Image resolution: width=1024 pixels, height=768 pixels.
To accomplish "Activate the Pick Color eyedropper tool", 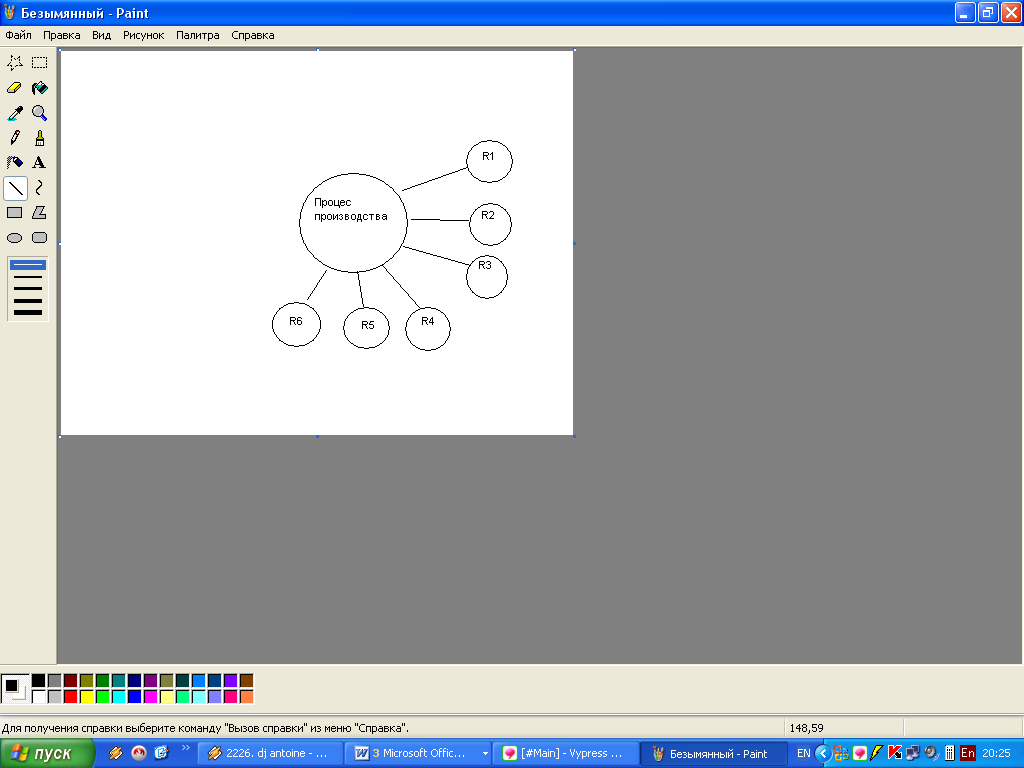I will pyautogui.click(x=15, y=113).
